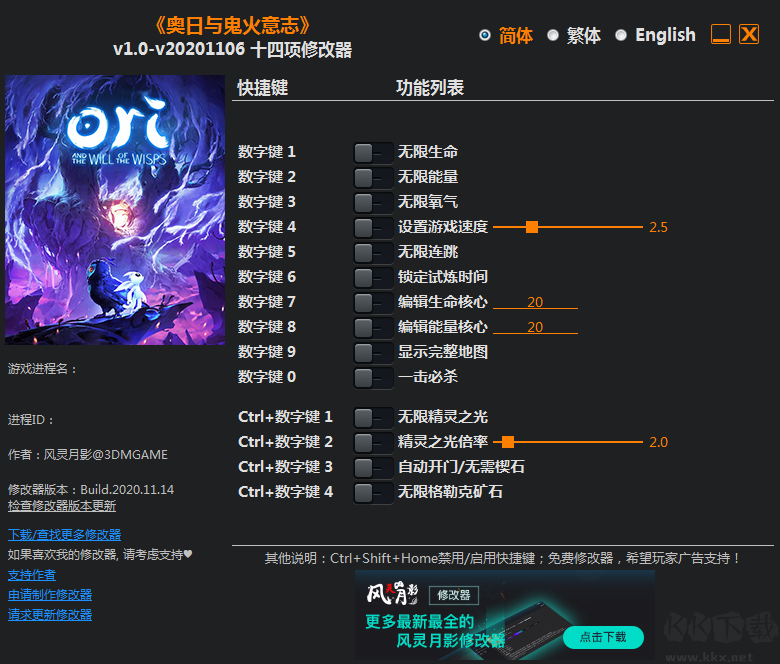Image resolution: width=780 pixels, height=664 pixels.
Task: Enable 无限连跳 switch
Action: (x=374, y=253)
